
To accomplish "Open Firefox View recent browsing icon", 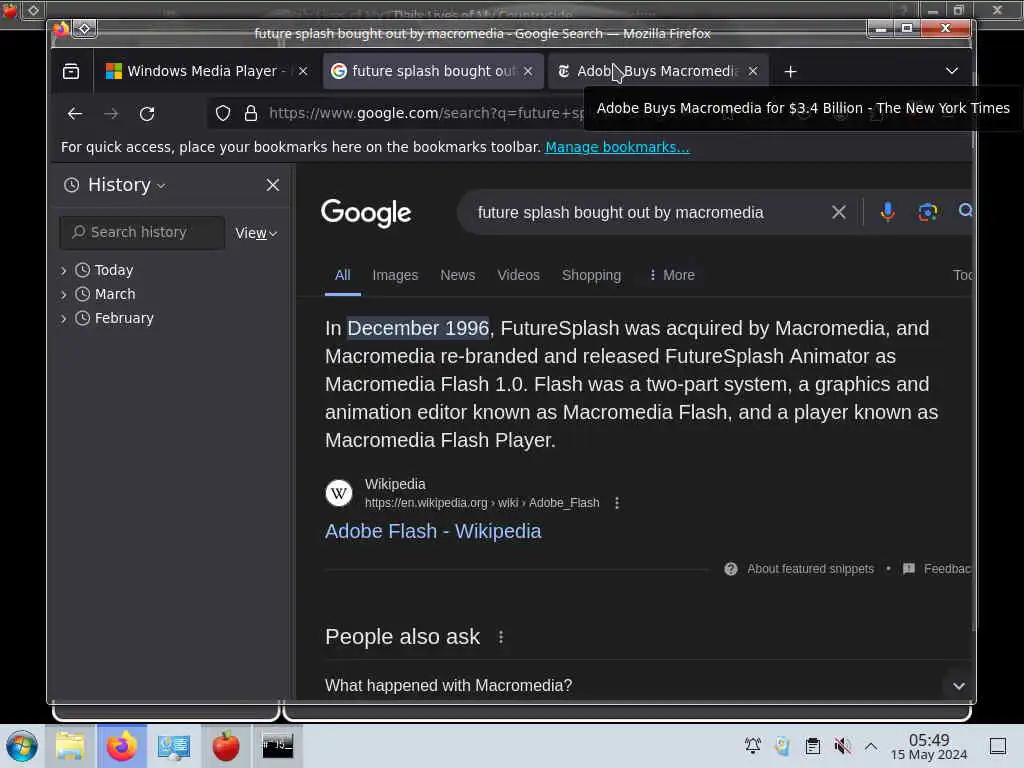I will 71,71.
